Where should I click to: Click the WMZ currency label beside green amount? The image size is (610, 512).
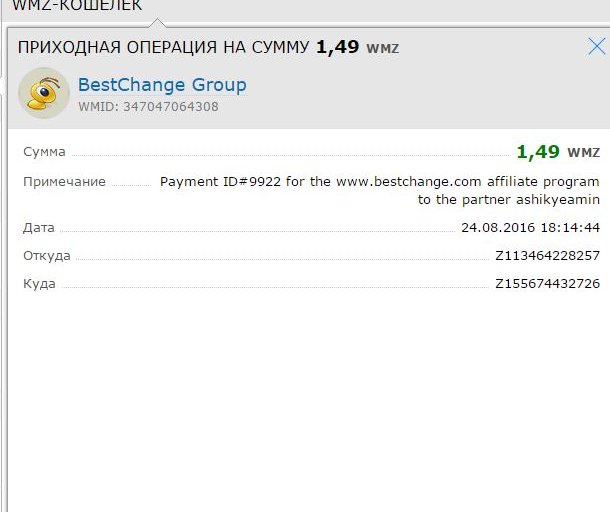tap(583, 153)
